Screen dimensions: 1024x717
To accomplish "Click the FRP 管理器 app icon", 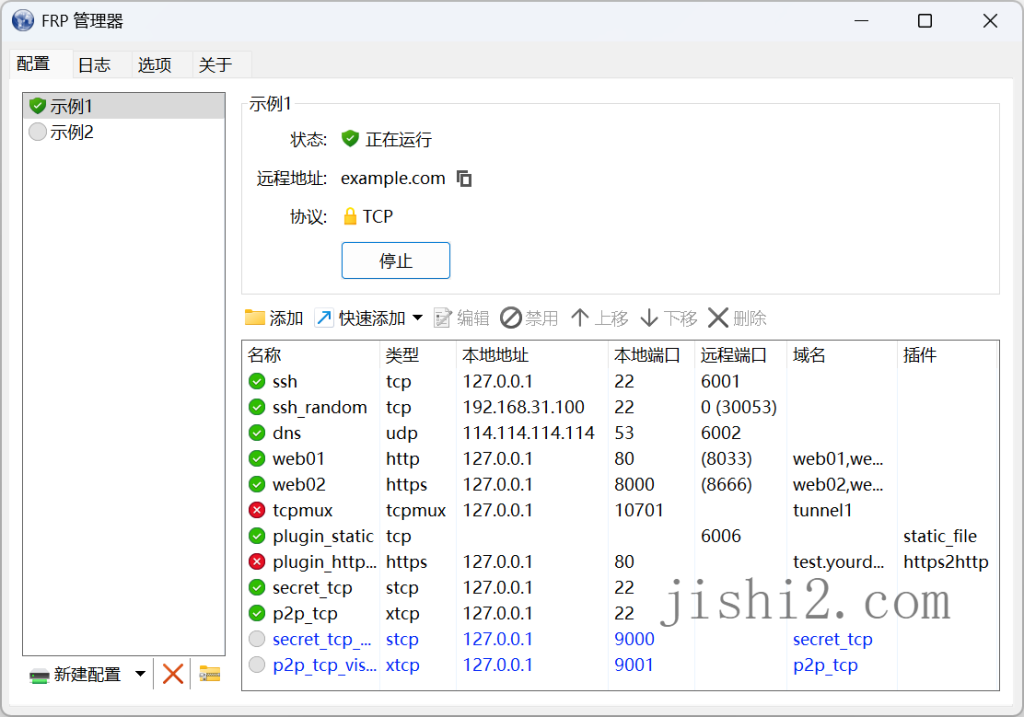I will click(23, 21).
